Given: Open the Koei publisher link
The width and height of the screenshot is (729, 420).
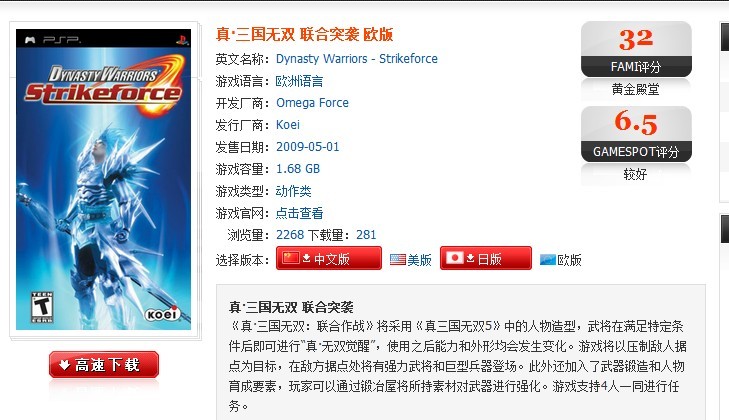Looking at the screenshot, I should (288, 125).
